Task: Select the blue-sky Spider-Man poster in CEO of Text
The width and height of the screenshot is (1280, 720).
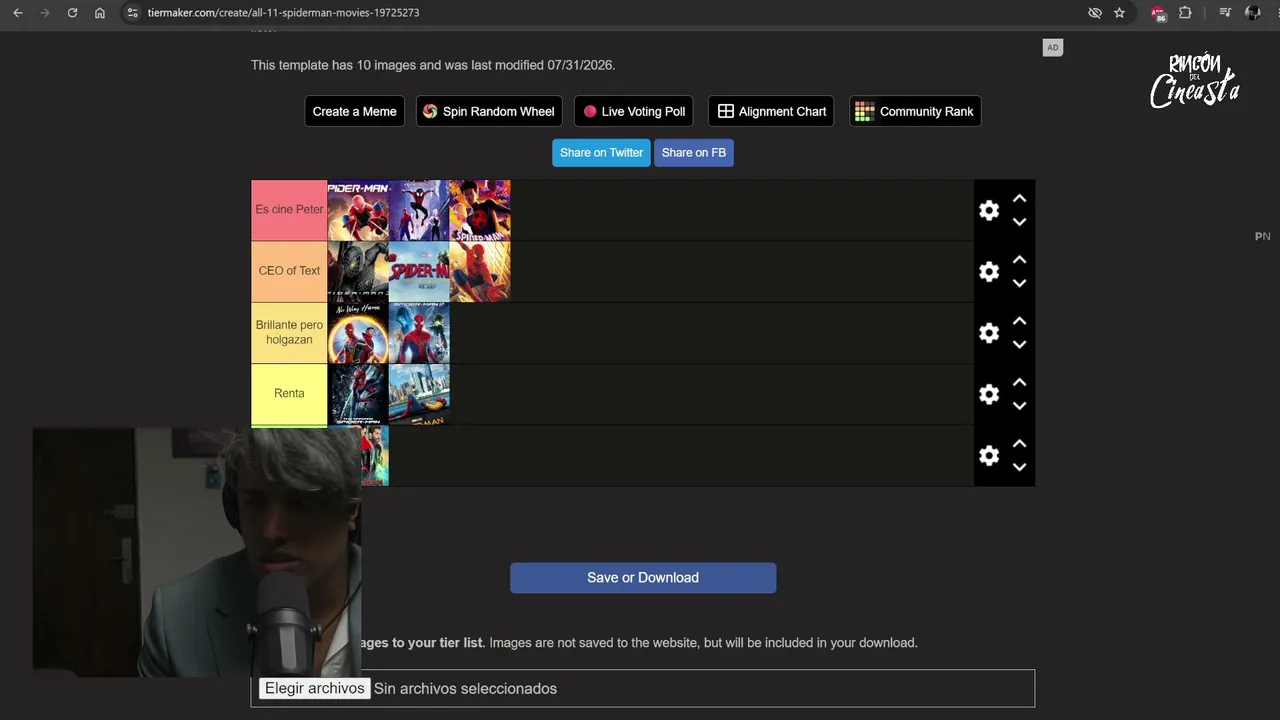Action: click(419, 271)
